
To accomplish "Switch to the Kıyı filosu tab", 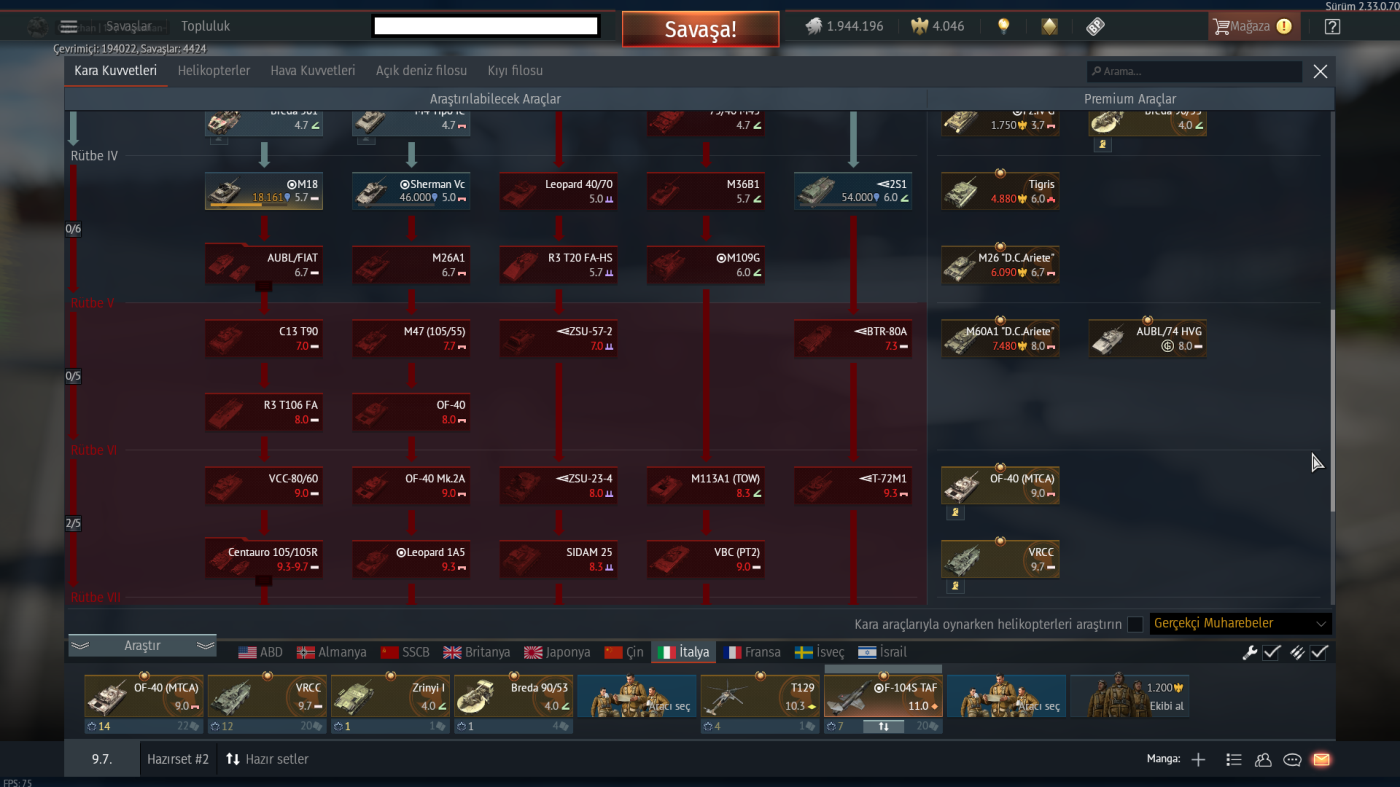I will coord(515,71).
